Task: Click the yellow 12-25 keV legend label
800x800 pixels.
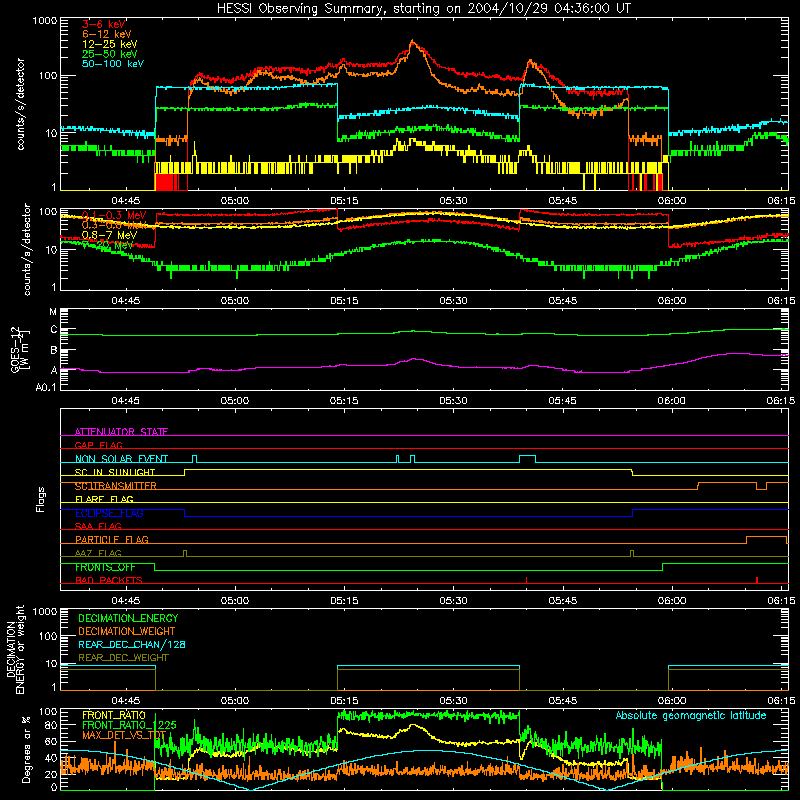Action: (x=110, y=44)
